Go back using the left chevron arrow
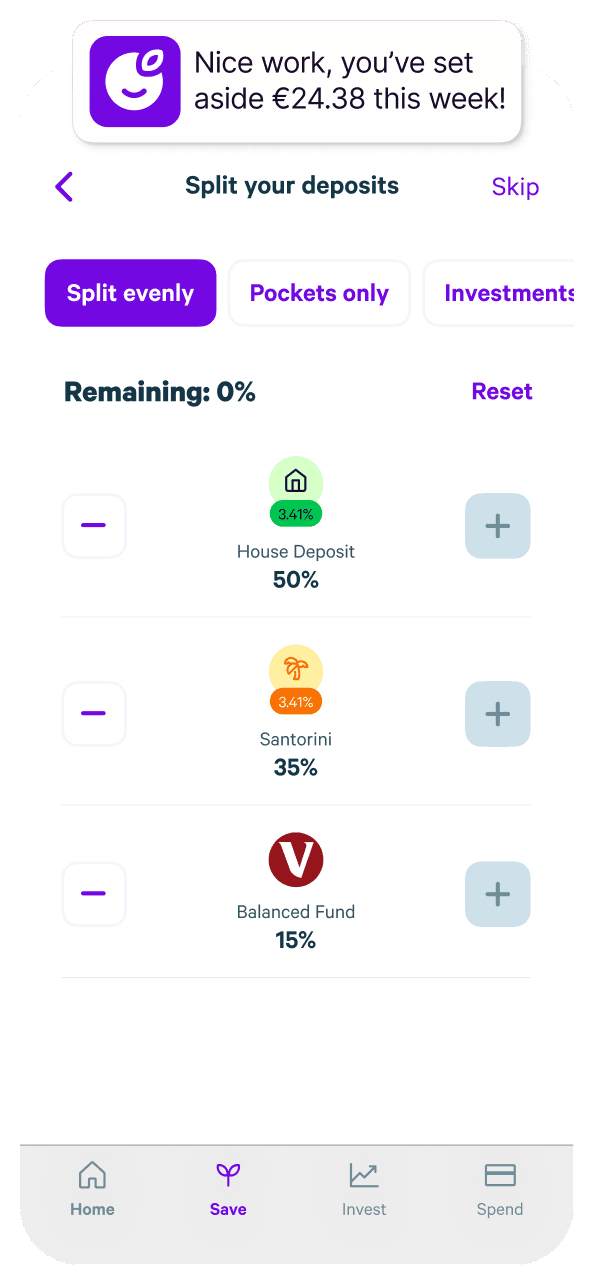The image size is (594, 1285). [64, 187]
